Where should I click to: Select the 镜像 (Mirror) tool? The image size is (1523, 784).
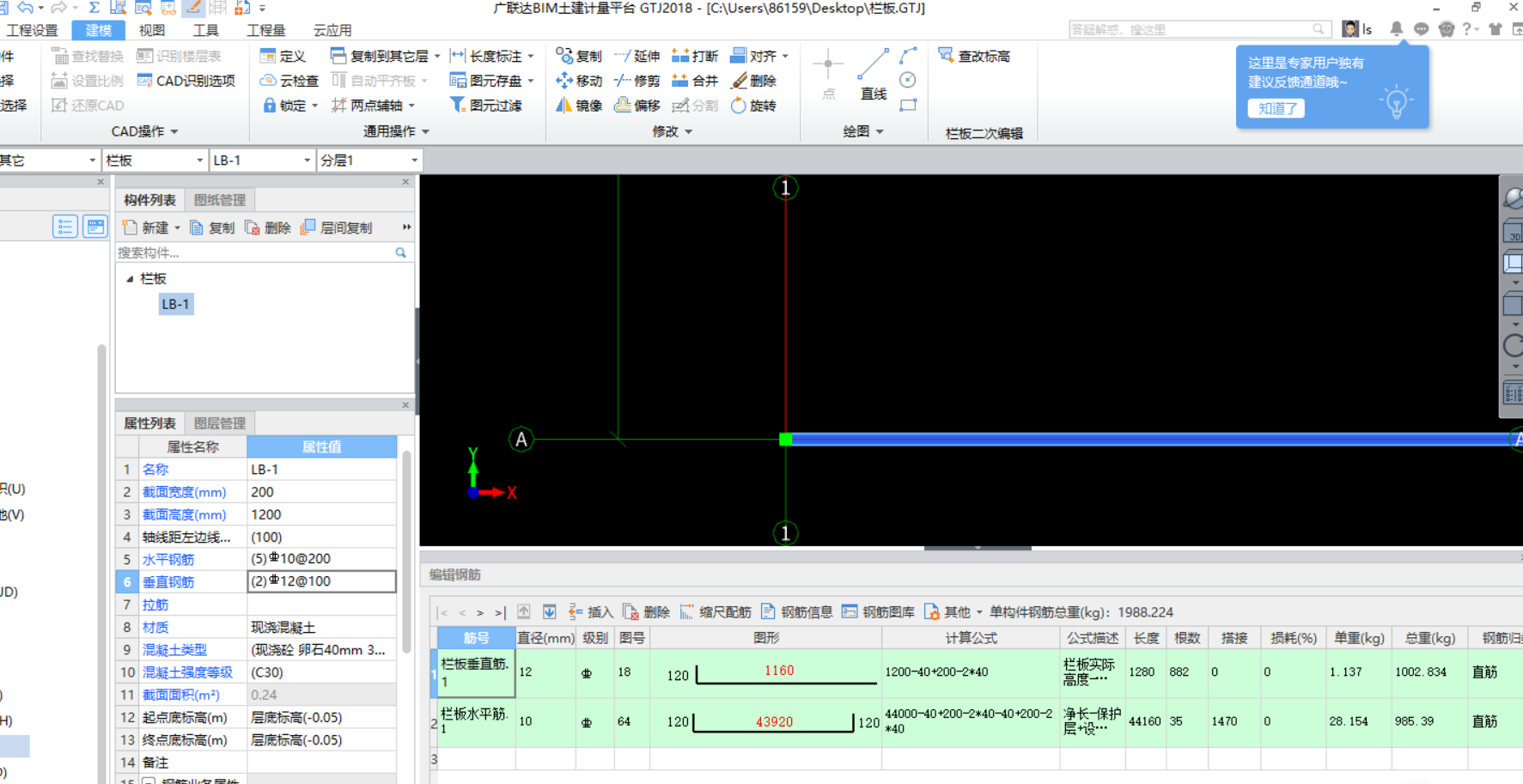(579, 106)
